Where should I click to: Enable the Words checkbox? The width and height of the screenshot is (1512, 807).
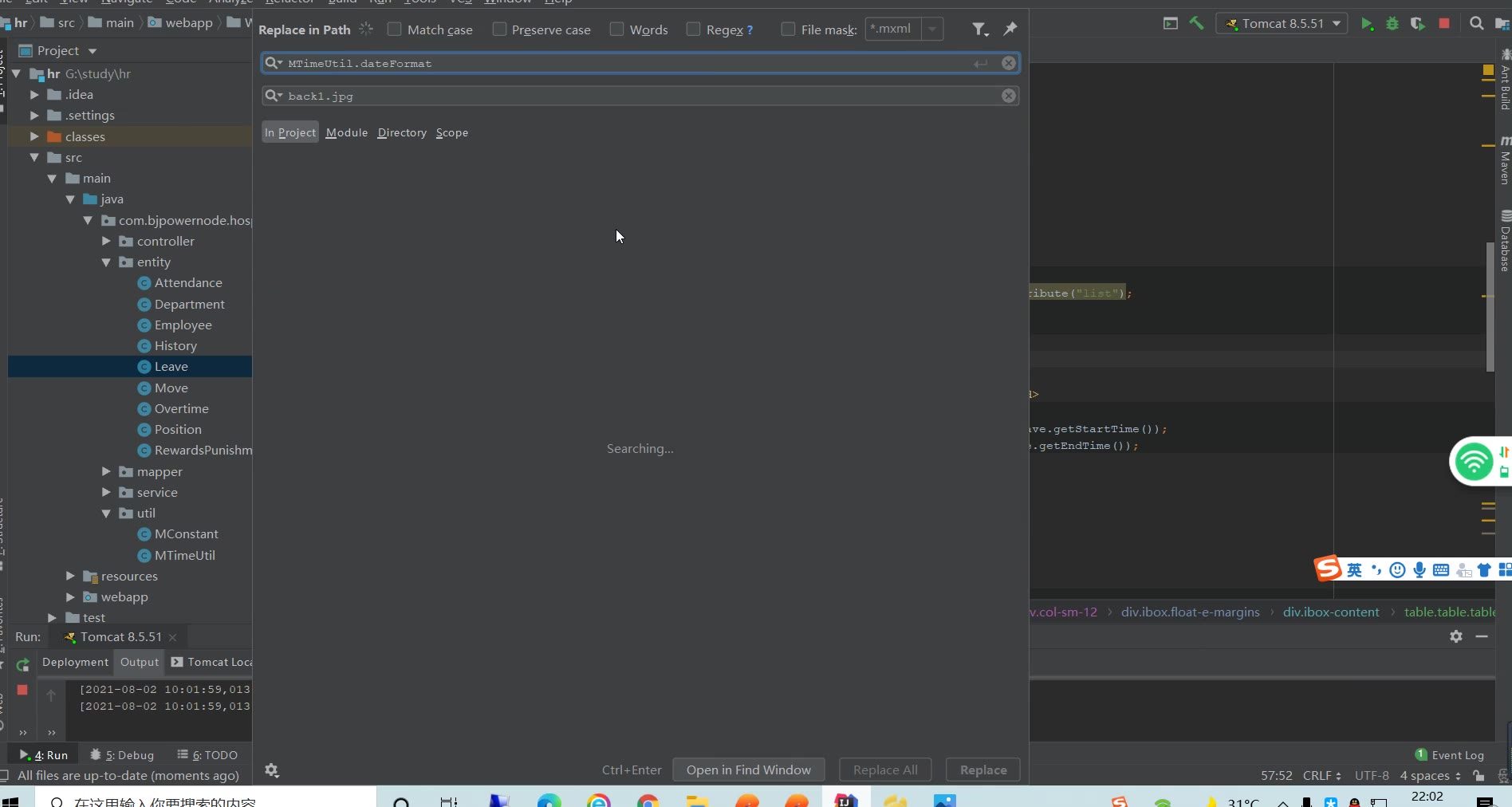pyautogui.click(x=616, y=30)
